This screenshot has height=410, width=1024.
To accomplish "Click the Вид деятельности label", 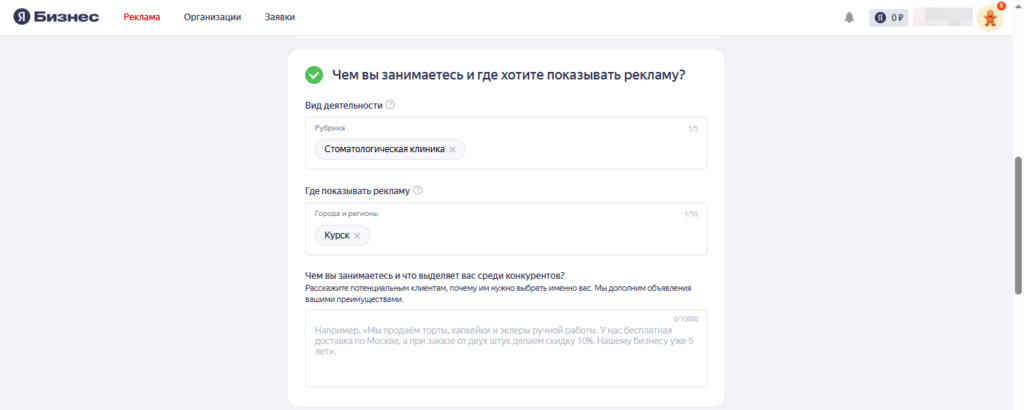I will 344,105.
